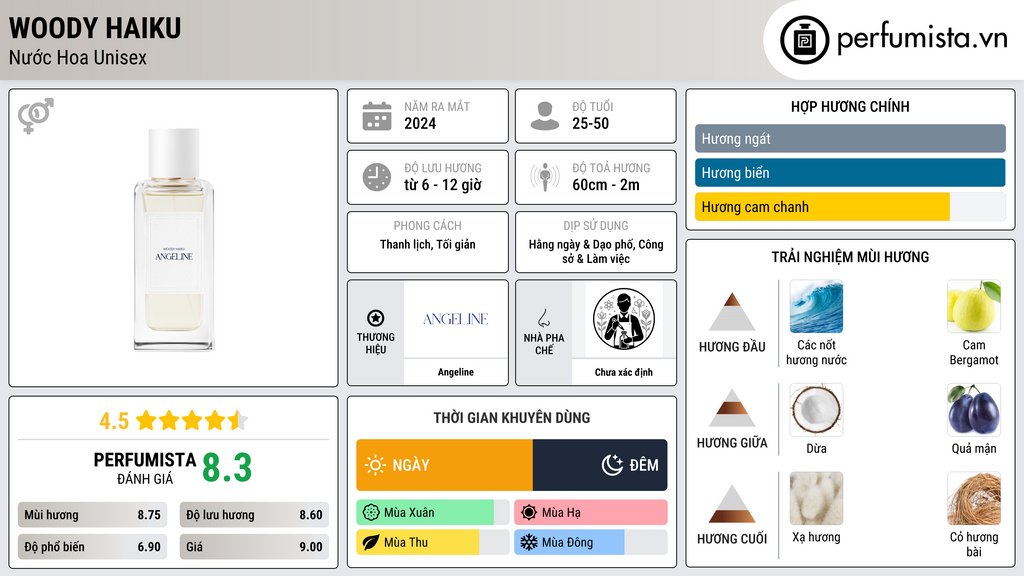Click the Mùi hương 8.75 score row
The image size is (1024, 576).
click(93, 515)
